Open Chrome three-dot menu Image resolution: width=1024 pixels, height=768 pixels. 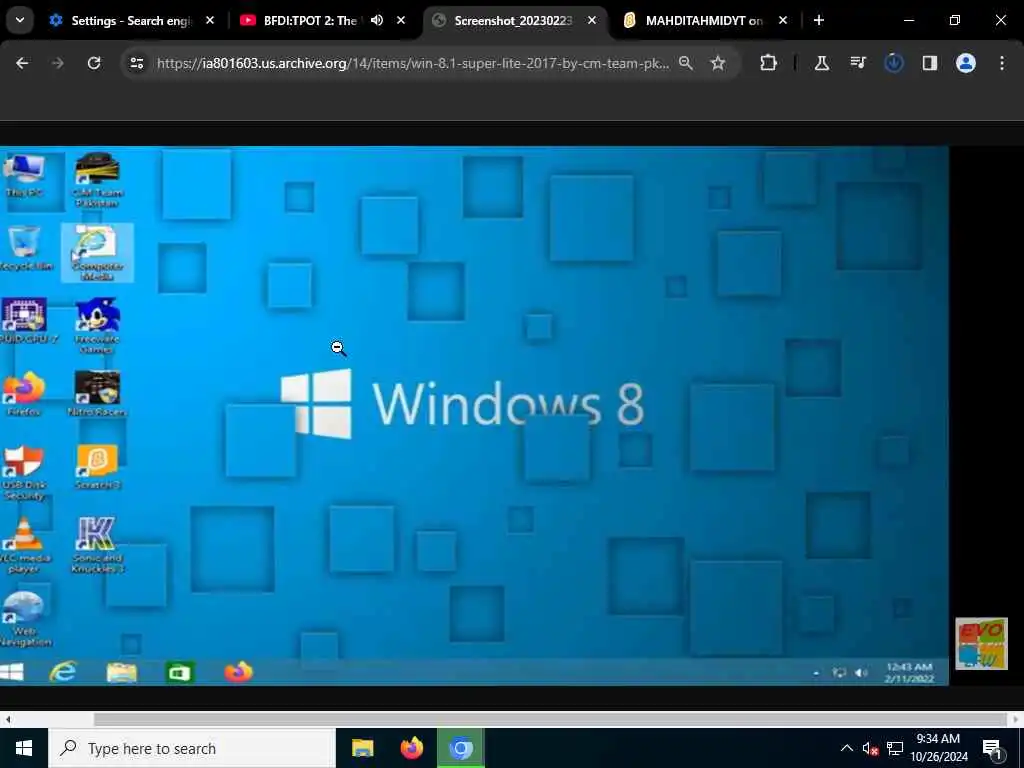1002,63
